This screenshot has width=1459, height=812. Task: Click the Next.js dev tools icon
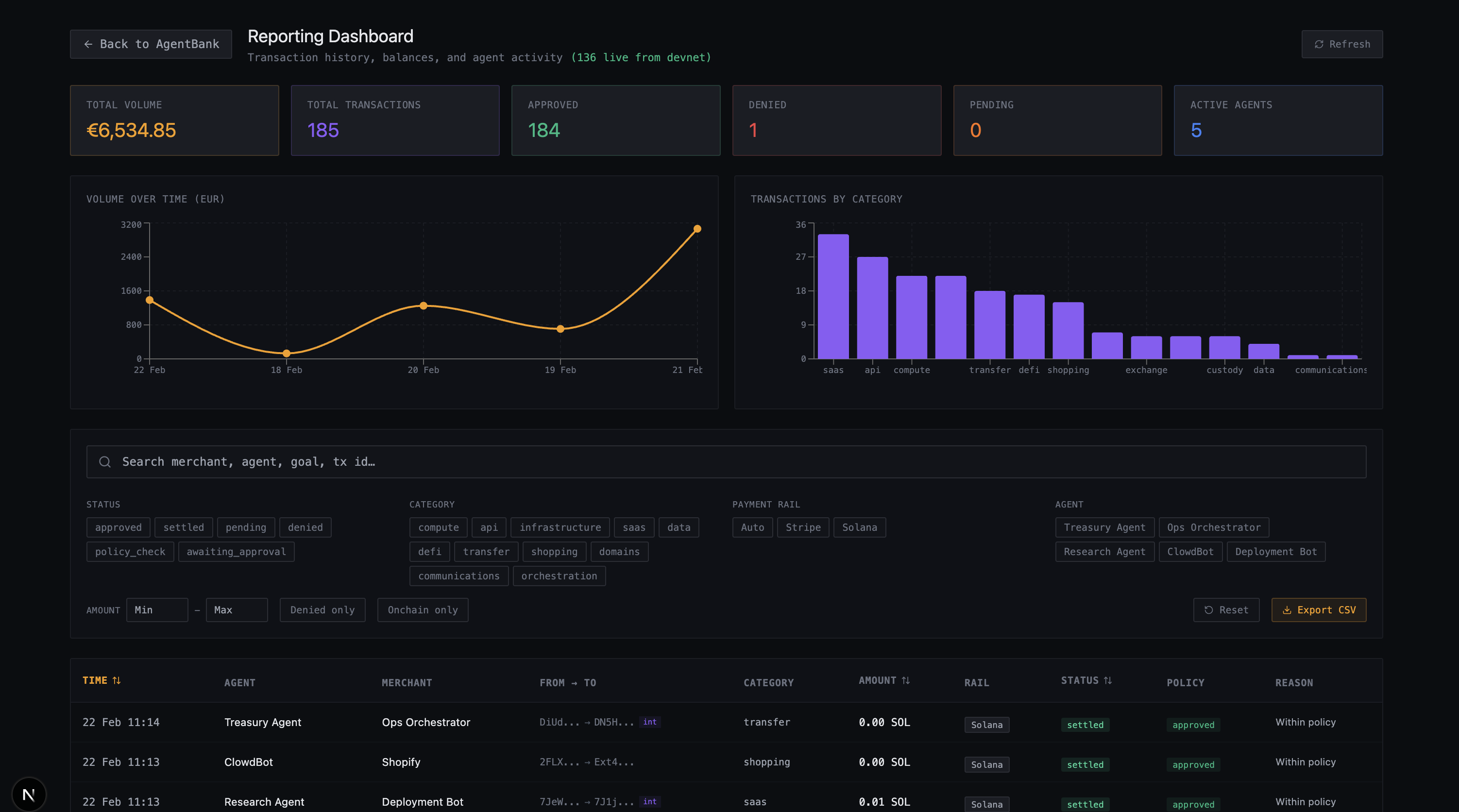(x=28, y=794)
